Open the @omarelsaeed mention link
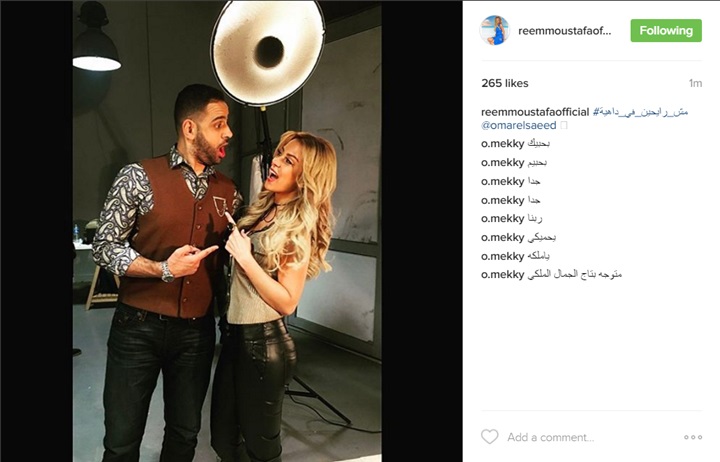Viewport: 720px width, 462px height. pyautogui.click(x=518, y=125)
